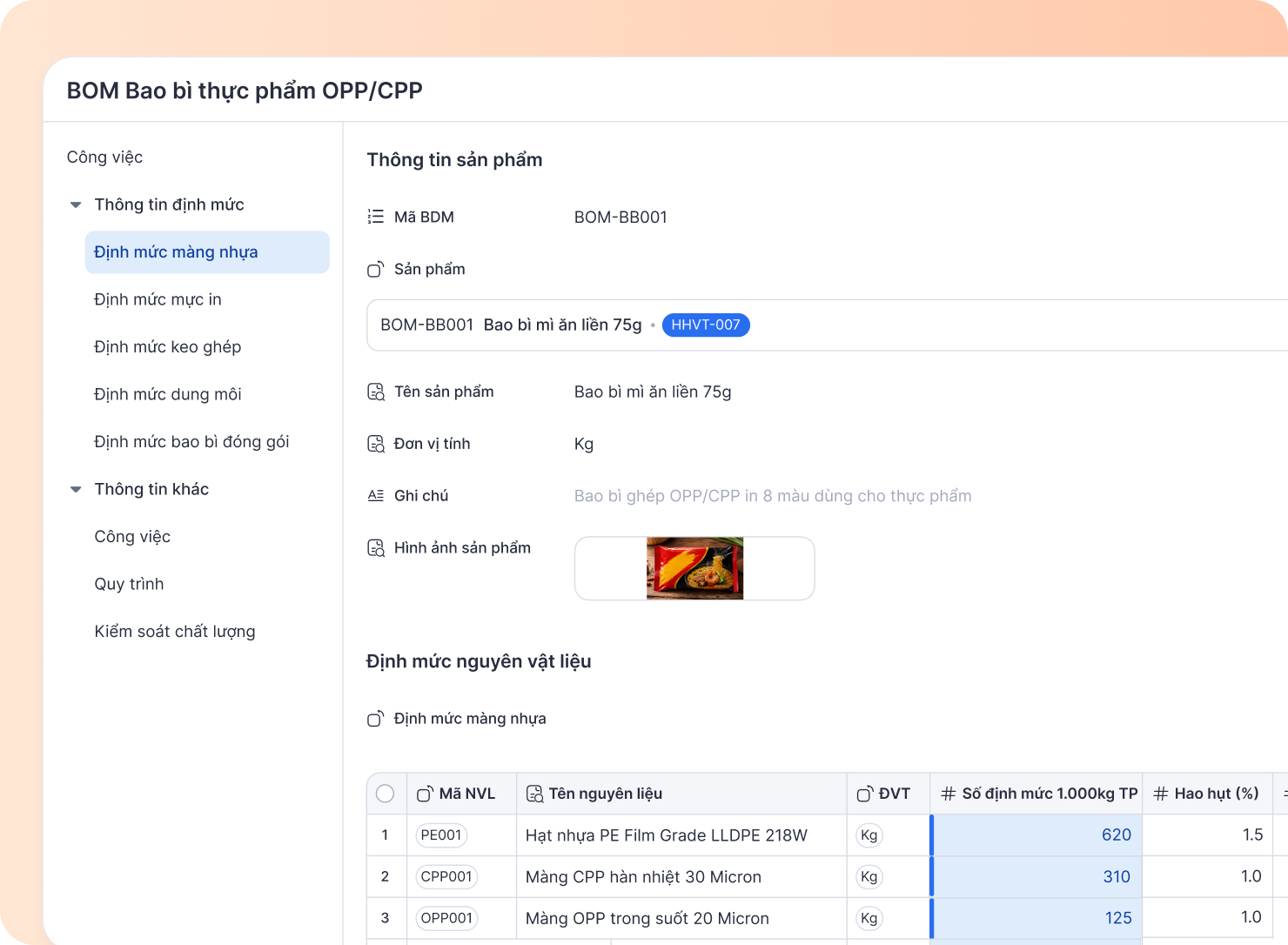Click the text icon beside Ghi chú

(375, 495)
